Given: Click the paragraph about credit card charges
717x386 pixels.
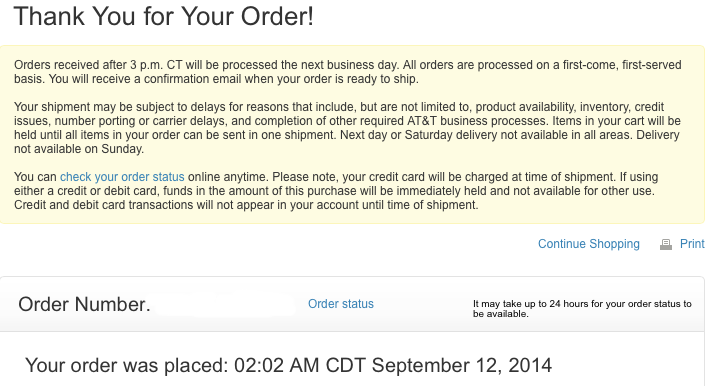Looking at the screenshot, I should (336, 191).
